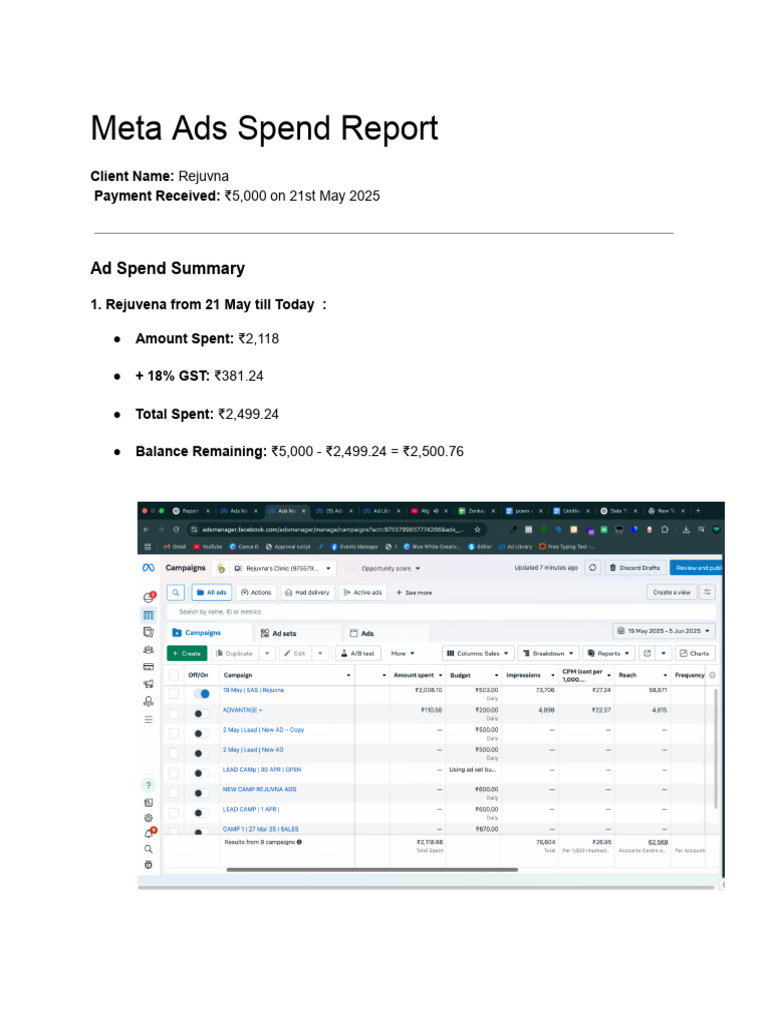Open the Edit options arrow
The width and height of the screenshot is (768, 1024).
click(x=320, y=653)
